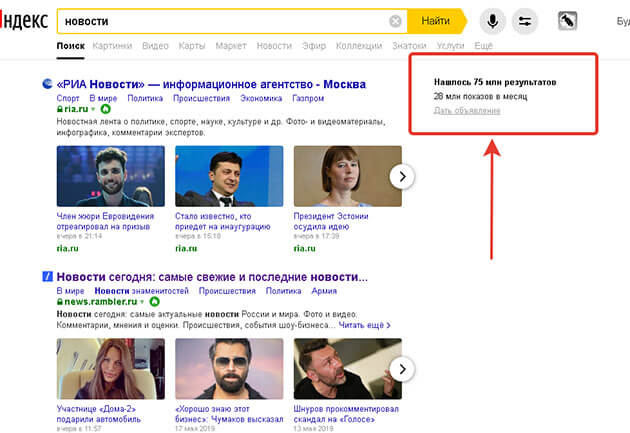
Task: Open the 'Карты' tab
Action: pyautogui.click(x=192, y=46)
